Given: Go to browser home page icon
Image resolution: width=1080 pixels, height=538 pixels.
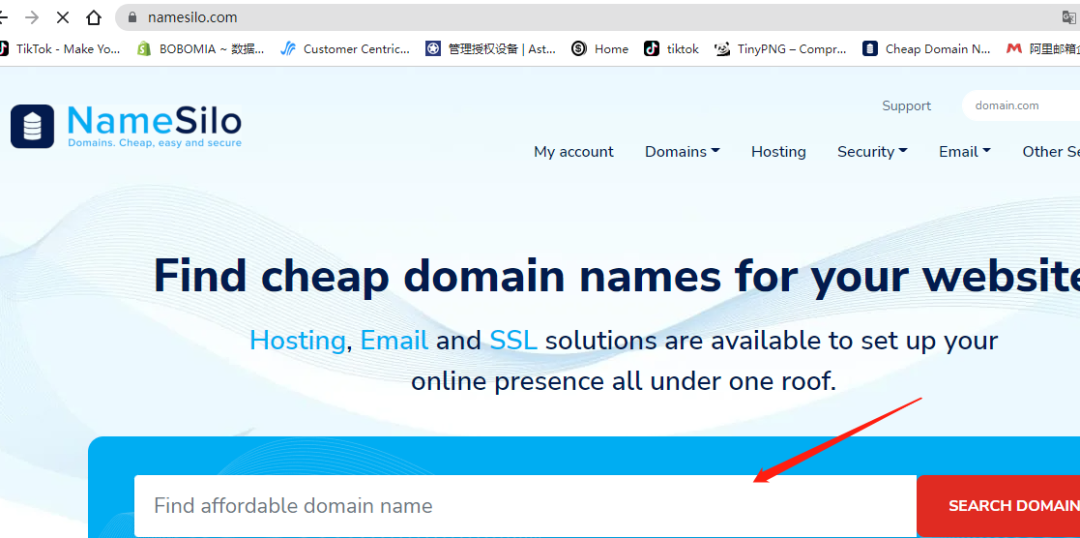Looking at the screenshot, I should 94,17.
